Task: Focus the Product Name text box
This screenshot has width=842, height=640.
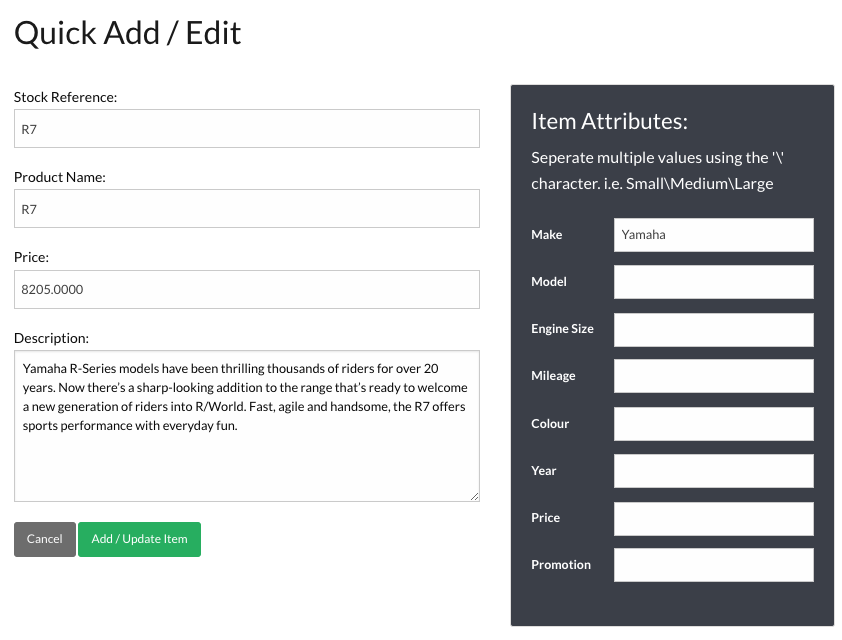Action: (x=246, y=209)
